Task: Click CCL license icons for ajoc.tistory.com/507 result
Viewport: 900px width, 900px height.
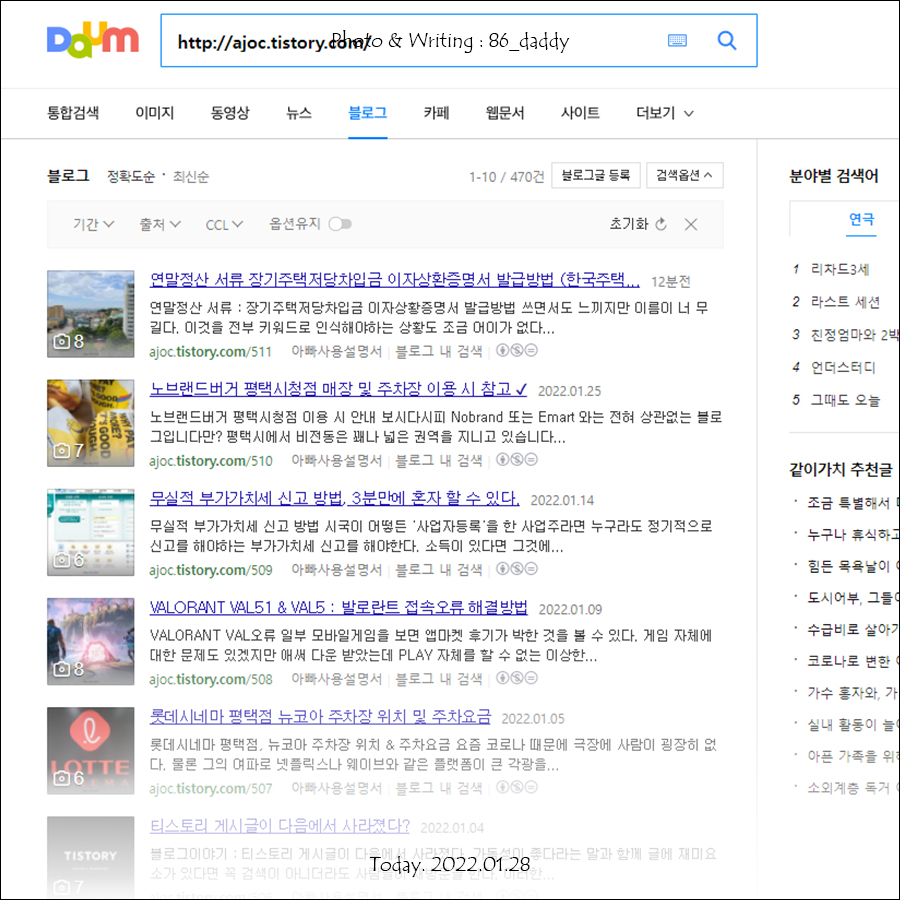Action: point(517,787)
